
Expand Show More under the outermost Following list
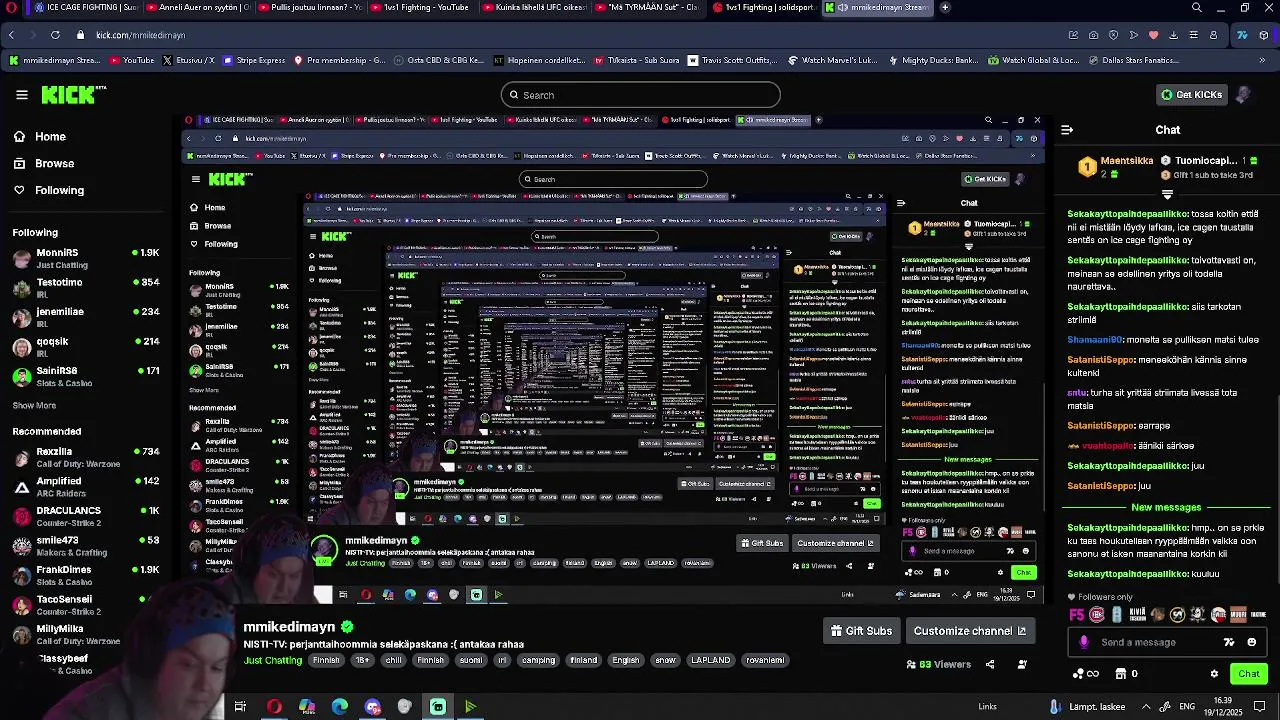click(x=34, y=406)
